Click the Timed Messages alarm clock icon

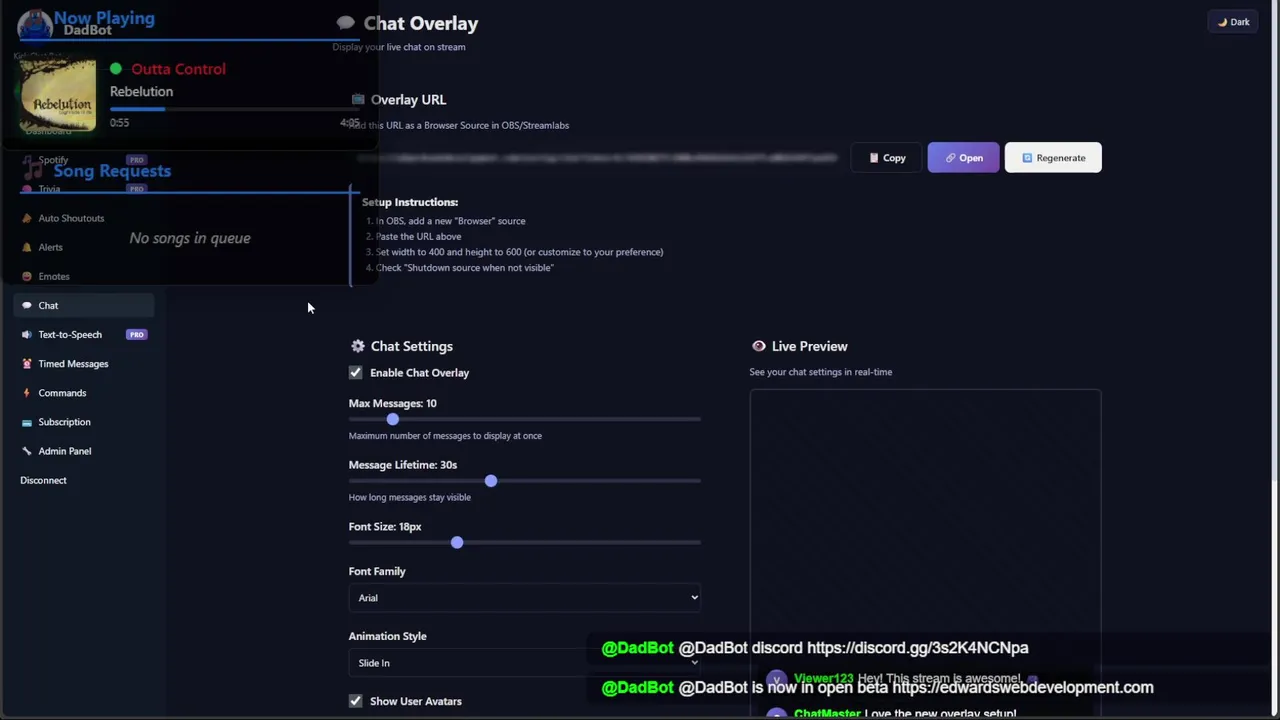(x=27, y=364)
